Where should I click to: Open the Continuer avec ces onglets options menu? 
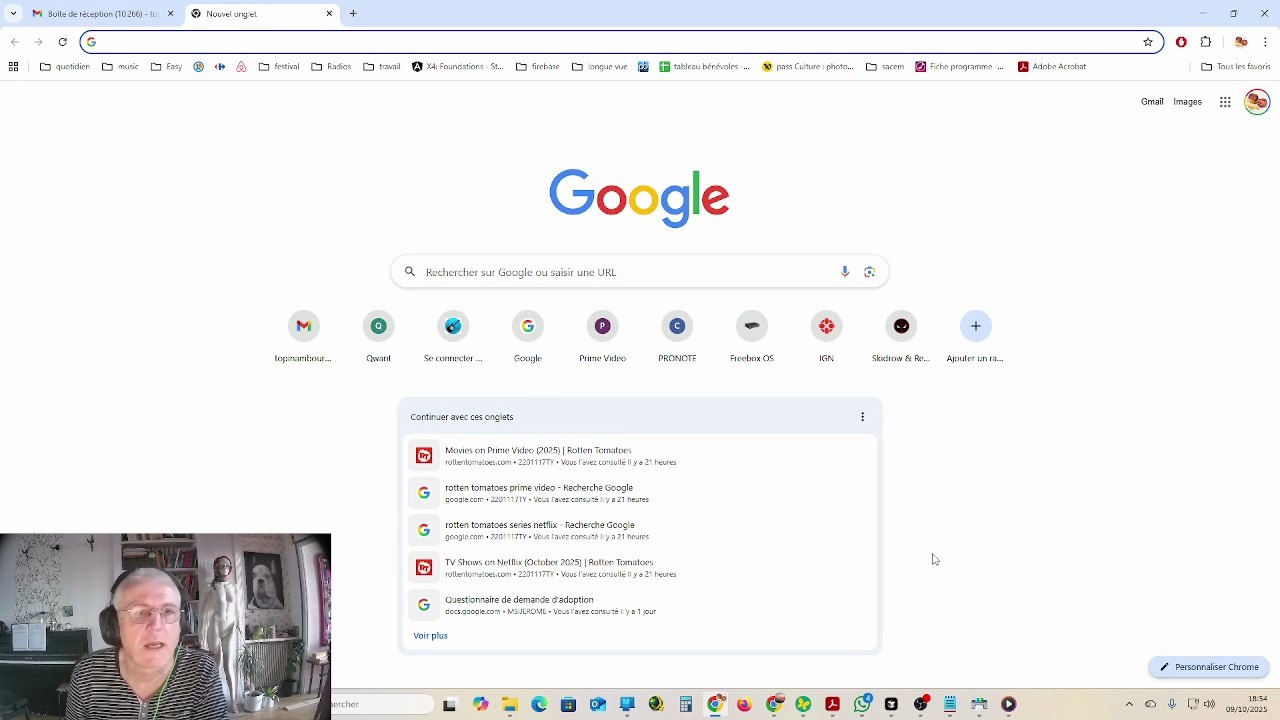pos(863,417)
